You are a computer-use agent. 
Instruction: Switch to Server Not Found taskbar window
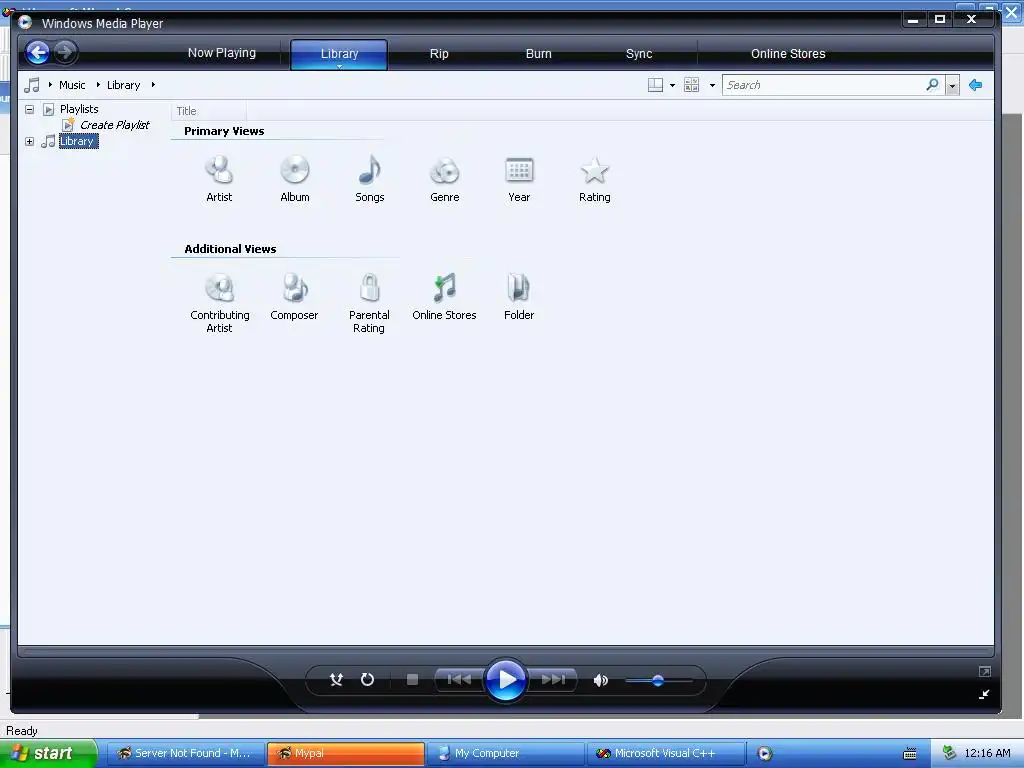(185, 753)
